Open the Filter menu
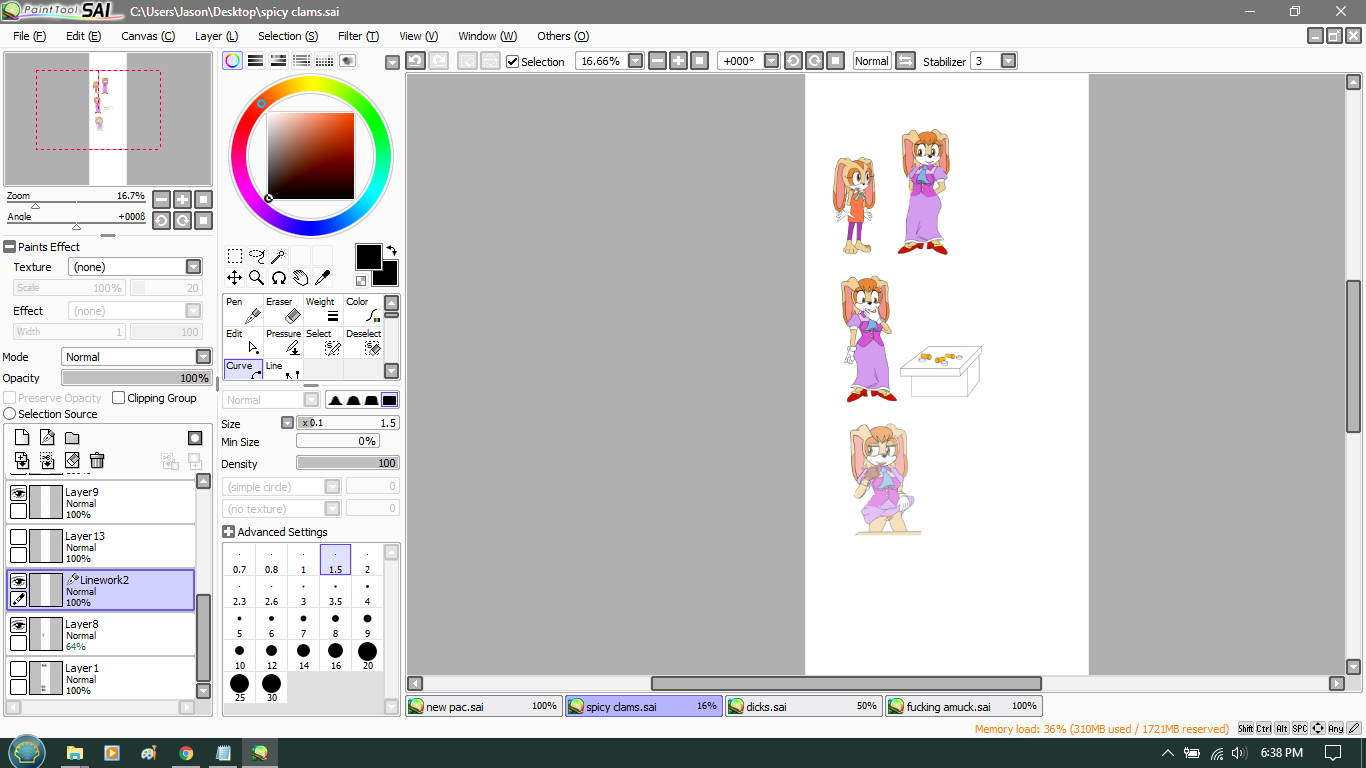 coord(357,36)
